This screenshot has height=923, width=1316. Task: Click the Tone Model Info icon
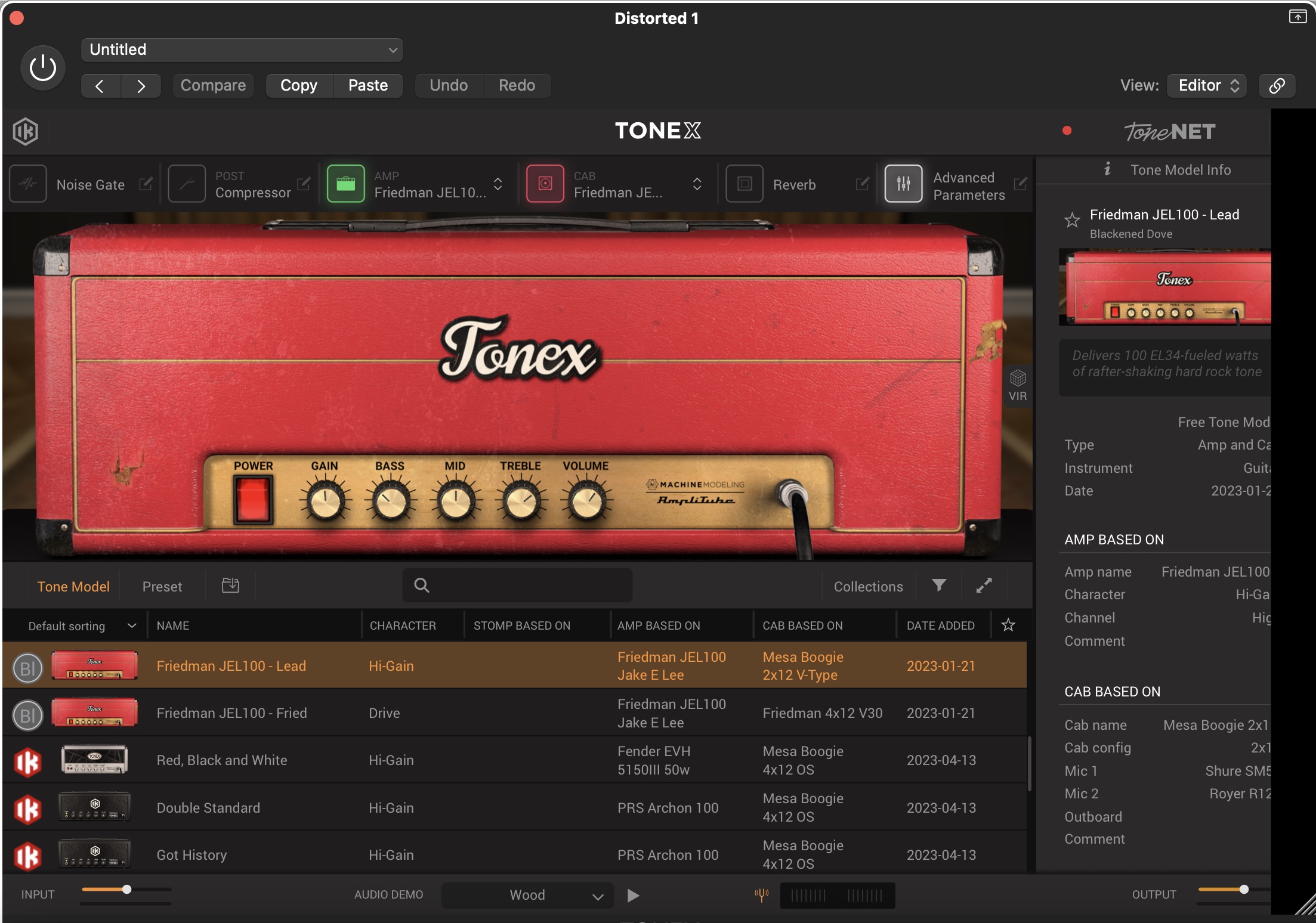[1107, 169]
